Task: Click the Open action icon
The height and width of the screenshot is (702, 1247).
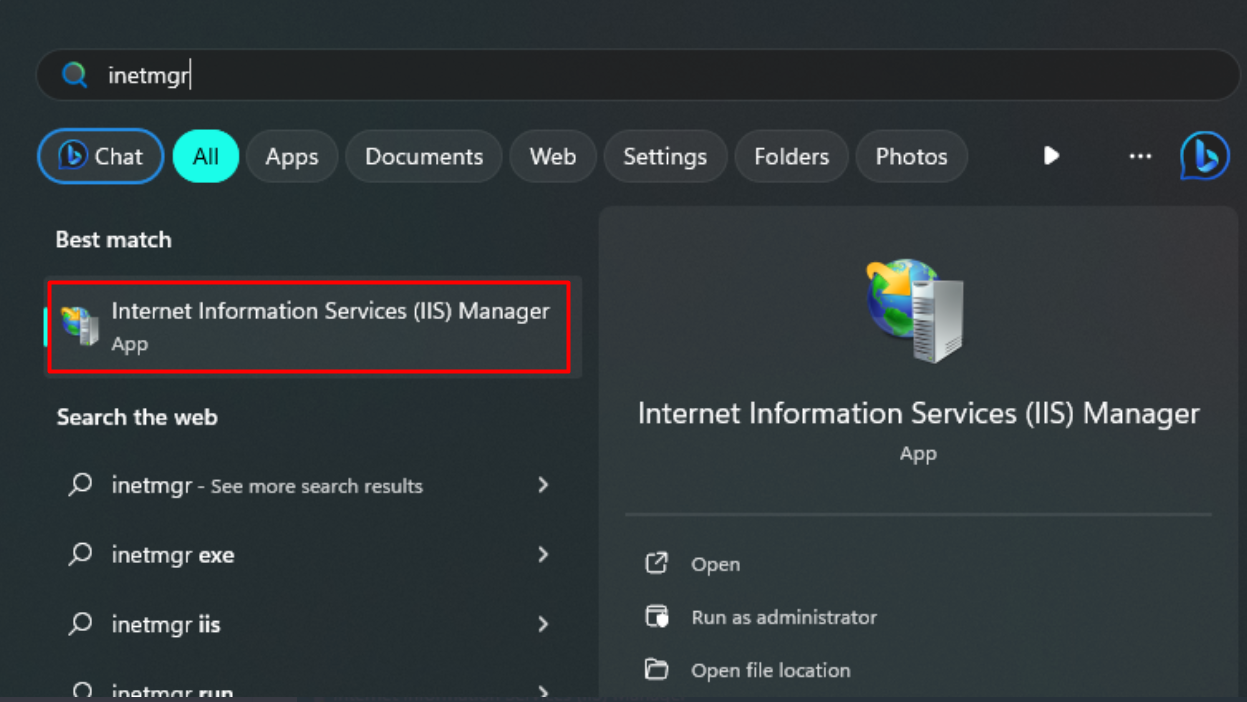Action: click(x=656, y=563)
